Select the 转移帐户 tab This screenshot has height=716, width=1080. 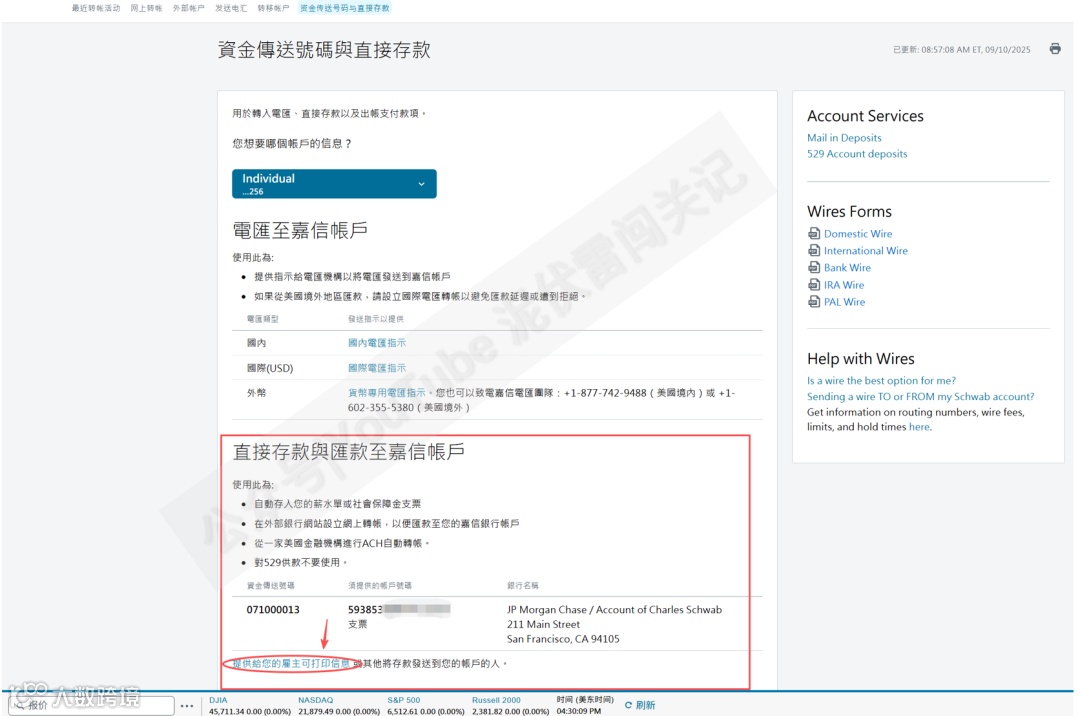273,8
